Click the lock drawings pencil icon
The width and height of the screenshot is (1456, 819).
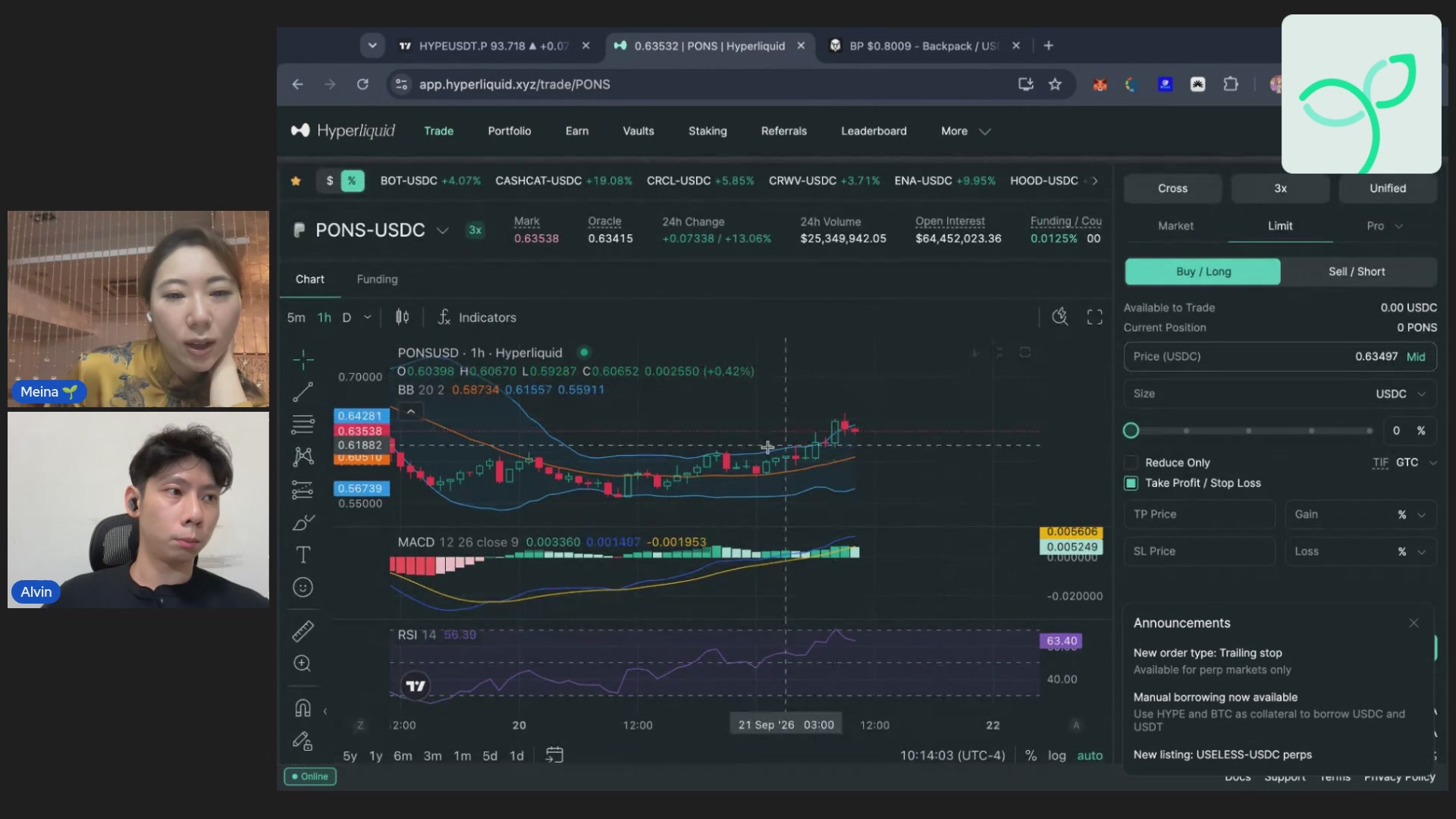(303, 741)
